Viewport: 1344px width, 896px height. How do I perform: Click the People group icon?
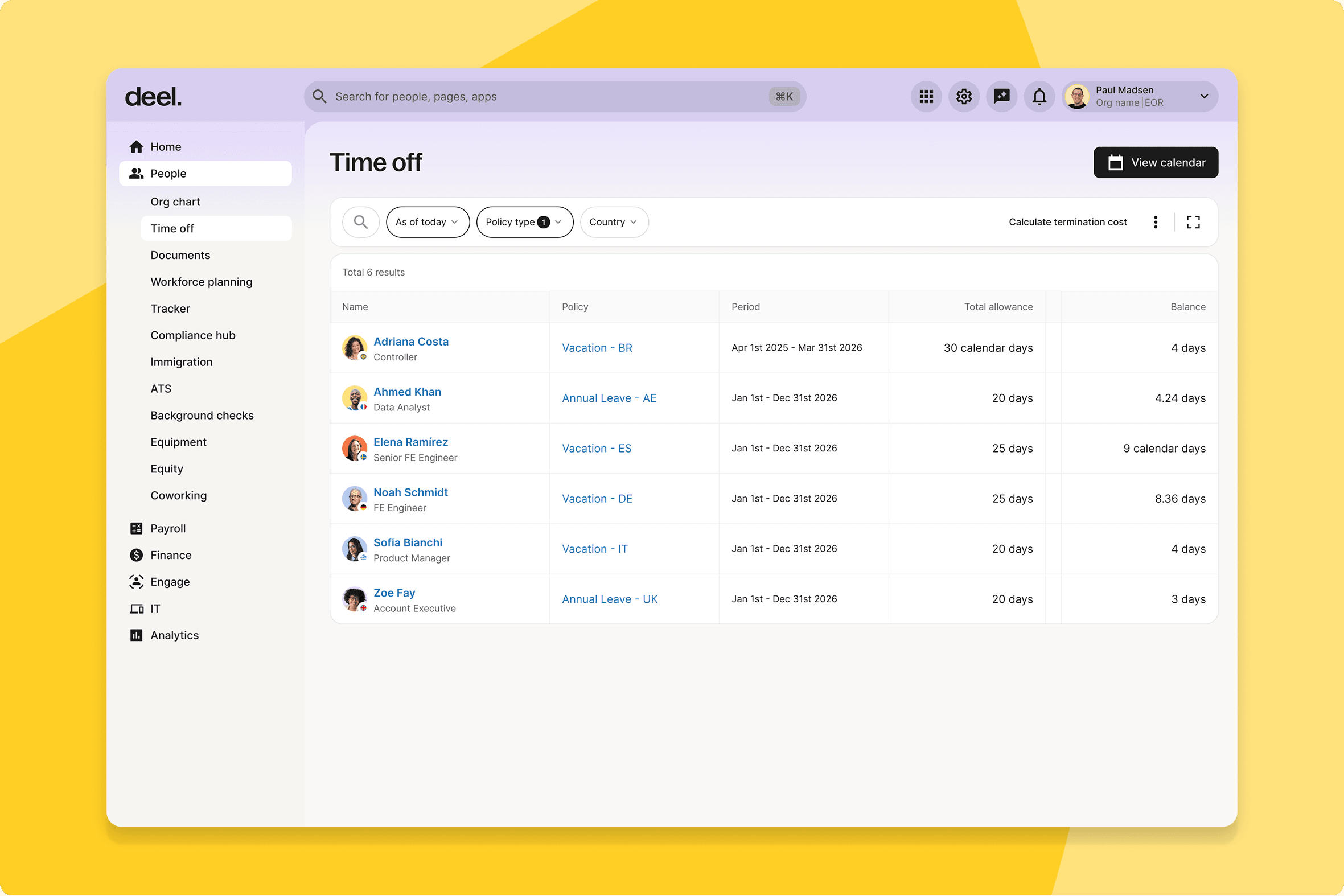click(136, 174)
